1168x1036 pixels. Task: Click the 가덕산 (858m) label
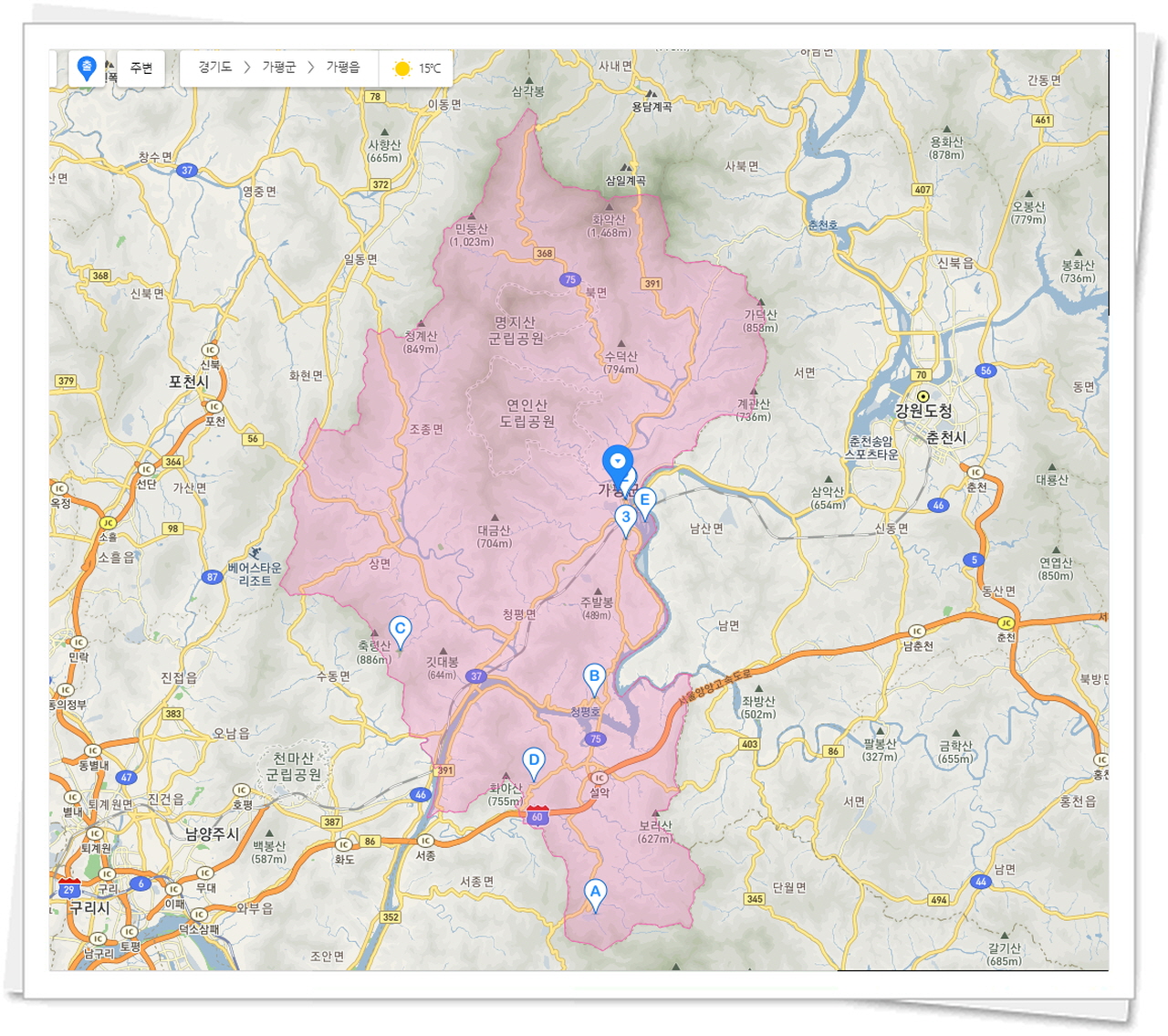click(x=760, y=320)
